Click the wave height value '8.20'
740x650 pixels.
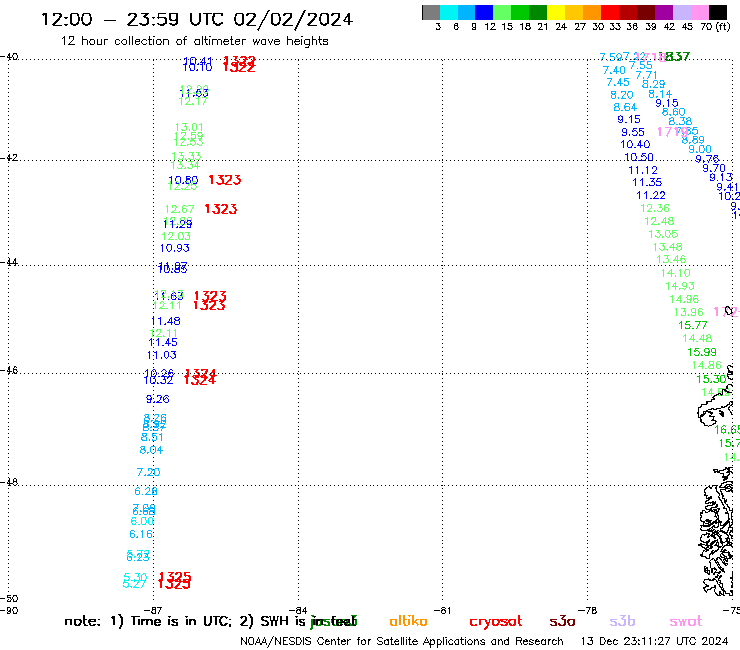point(622,95)
